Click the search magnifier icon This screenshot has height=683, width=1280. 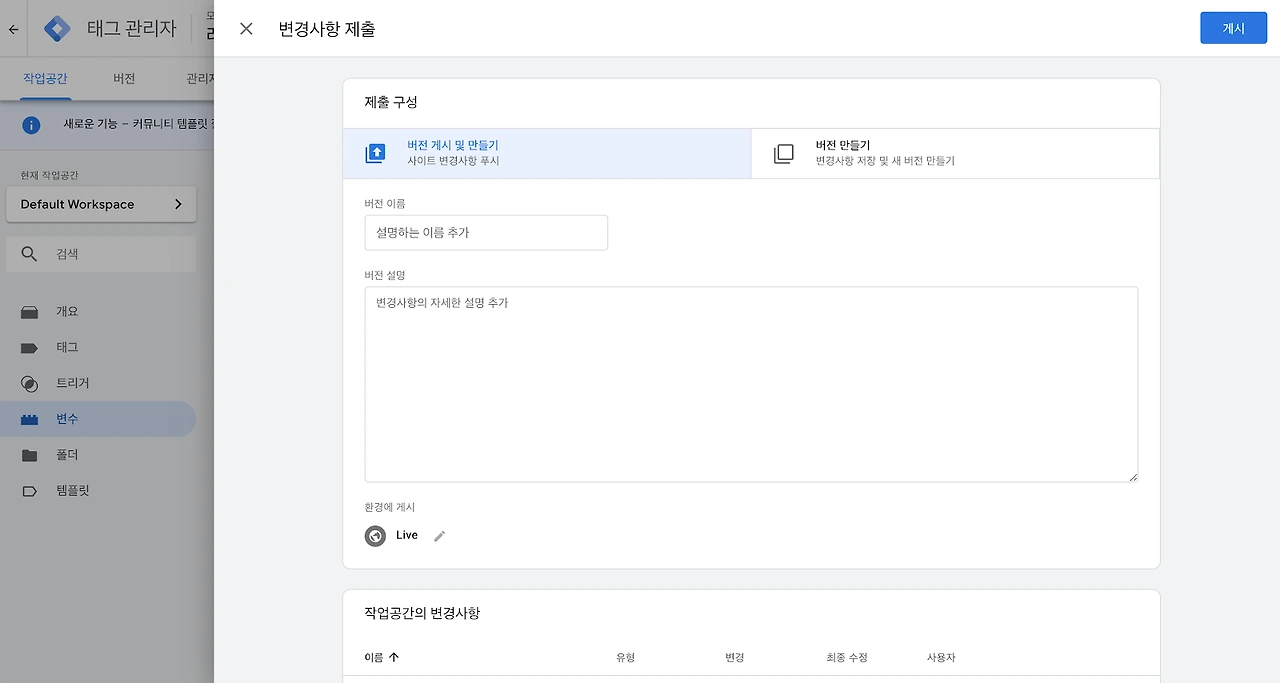point(29,254)
